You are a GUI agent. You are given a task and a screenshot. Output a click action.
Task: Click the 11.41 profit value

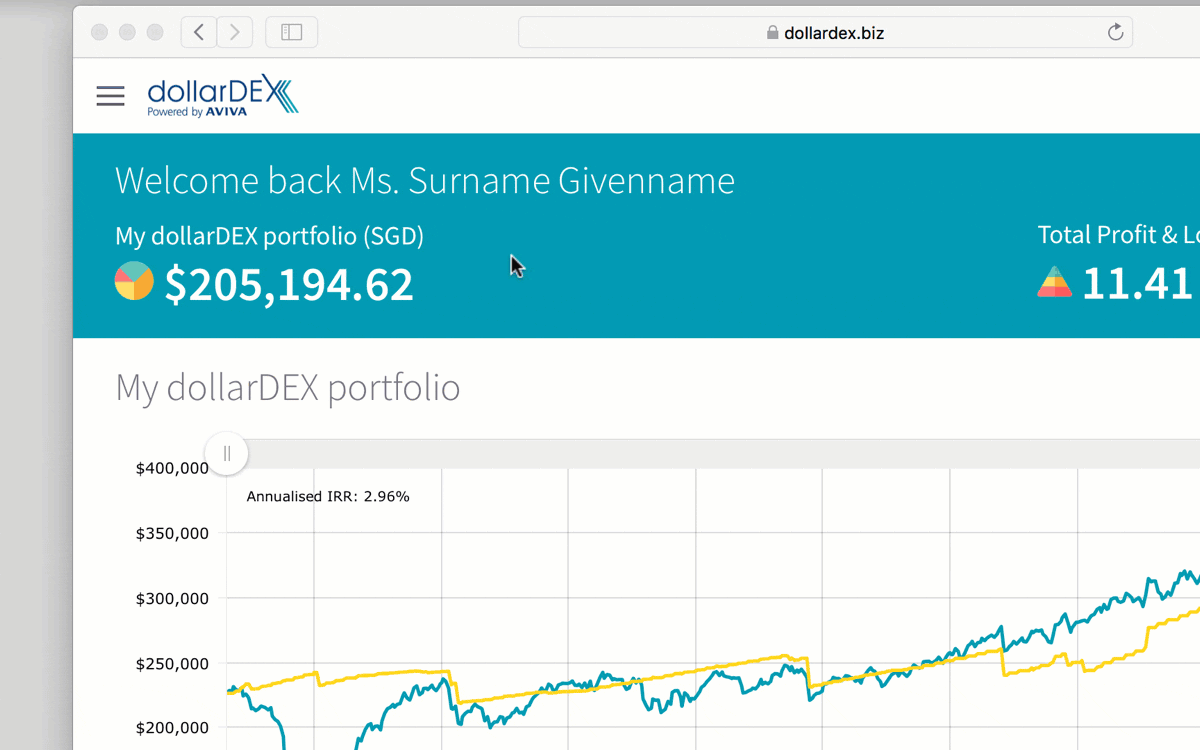click(1138, 284)
